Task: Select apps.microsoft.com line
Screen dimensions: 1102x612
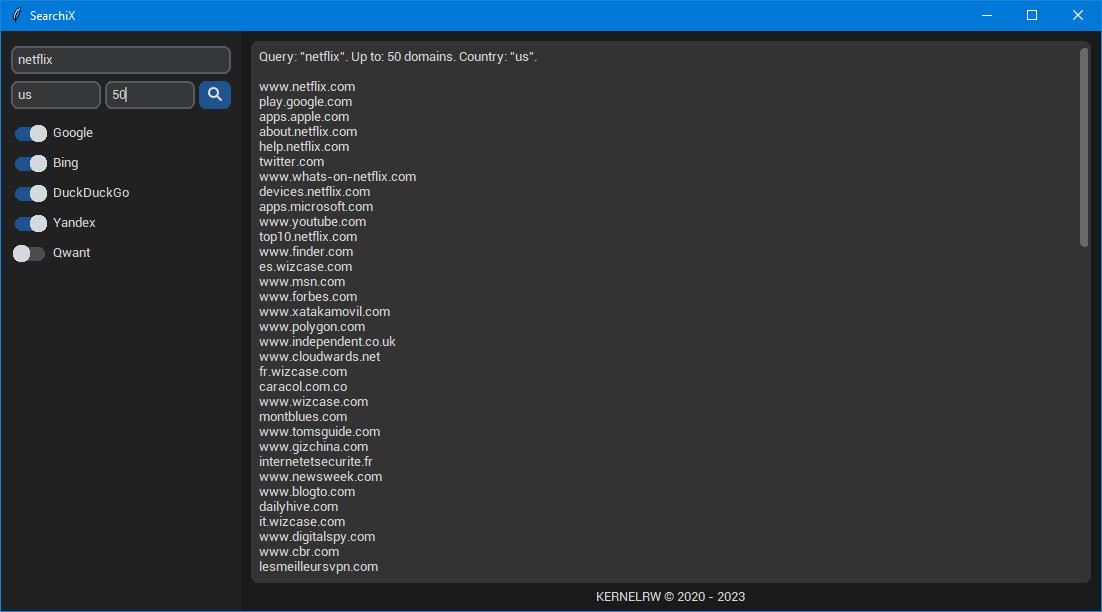Action: pyautogui.click(x=316, y=207)
